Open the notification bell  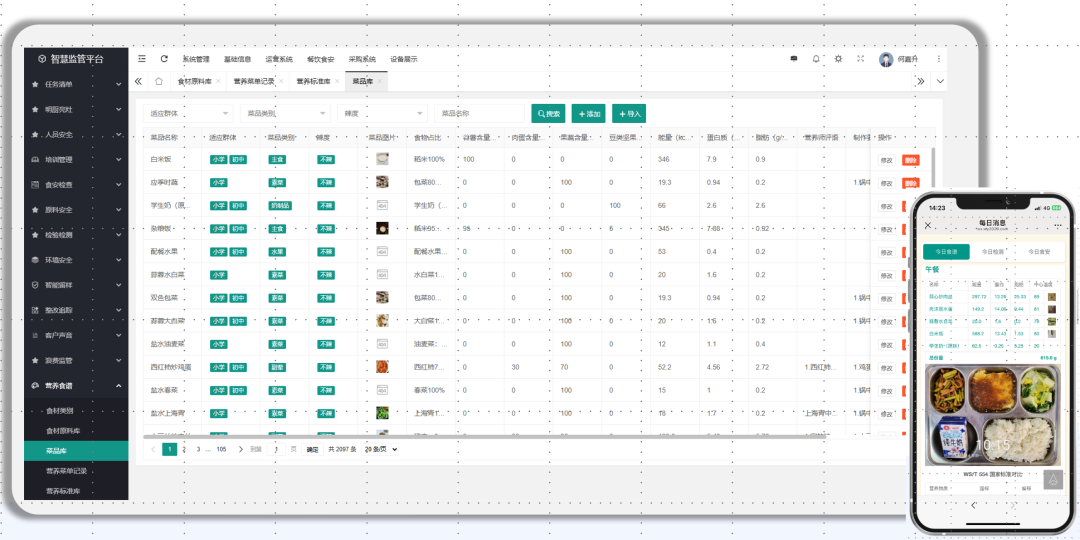(816, 59)
